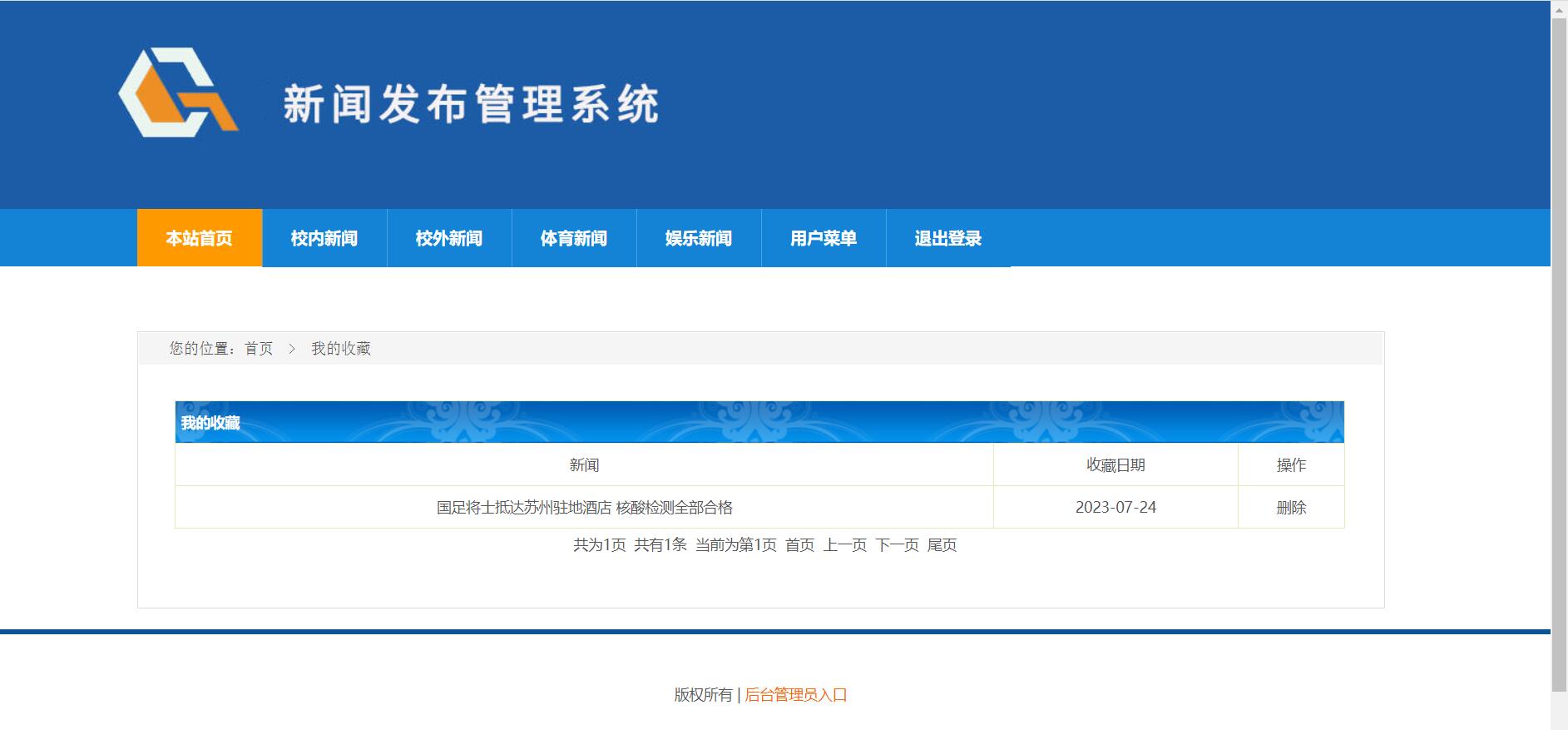The image size is (1568, 730).
Task: Click 版权所有 text in the footer
Action: [x=704, y=695]
